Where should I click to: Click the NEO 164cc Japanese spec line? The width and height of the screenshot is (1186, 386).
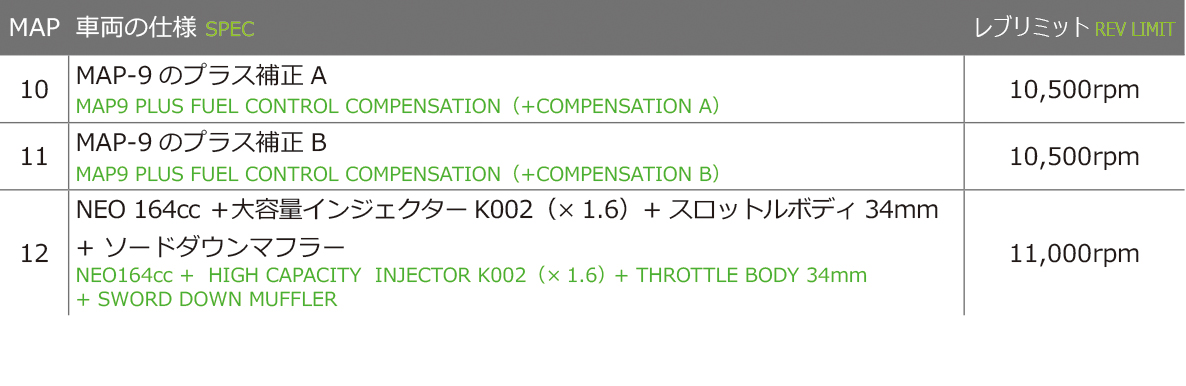pos(508,210)
